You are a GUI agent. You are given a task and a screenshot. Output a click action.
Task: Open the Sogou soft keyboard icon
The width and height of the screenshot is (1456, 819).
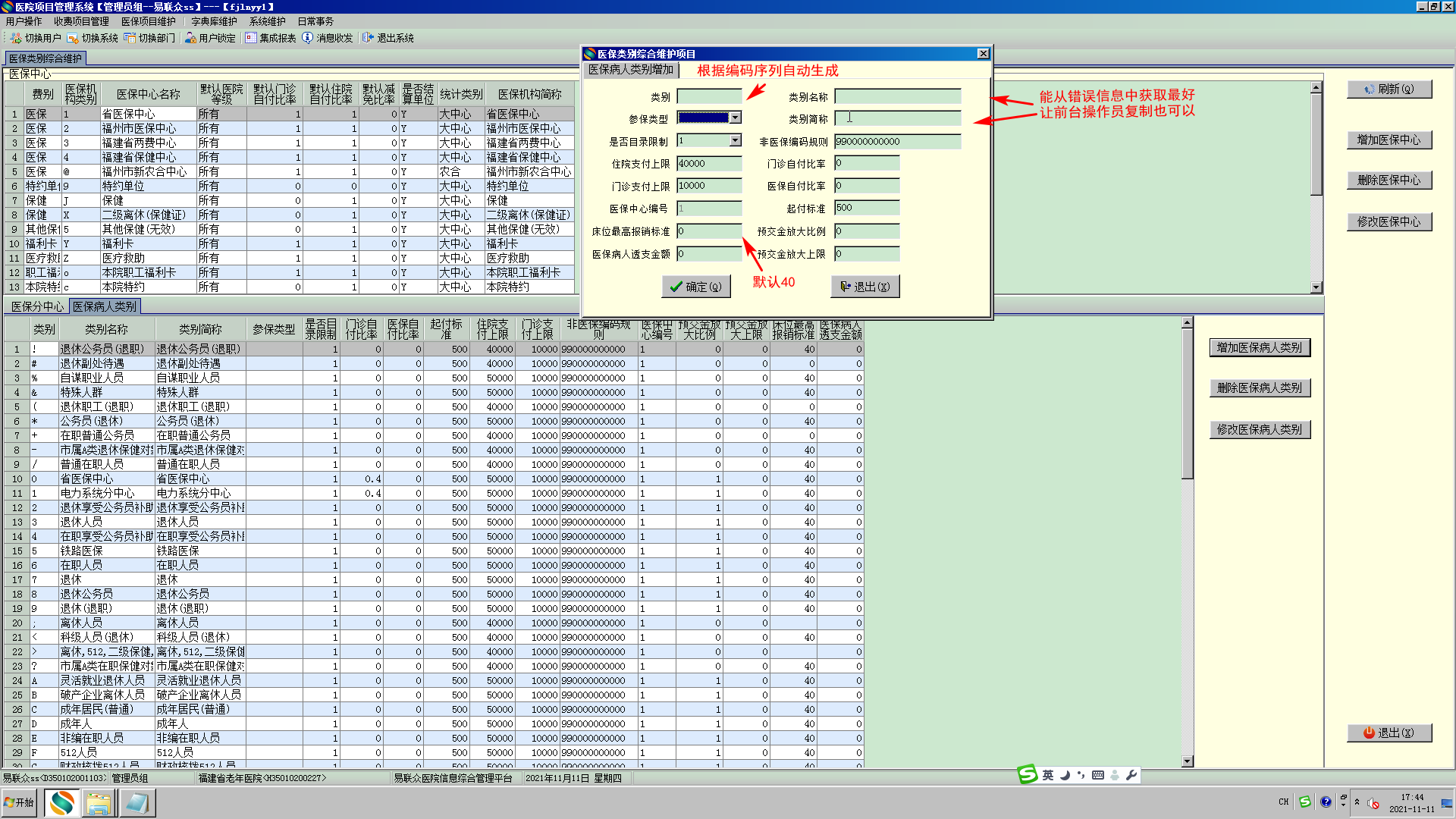pos(1097,775)
